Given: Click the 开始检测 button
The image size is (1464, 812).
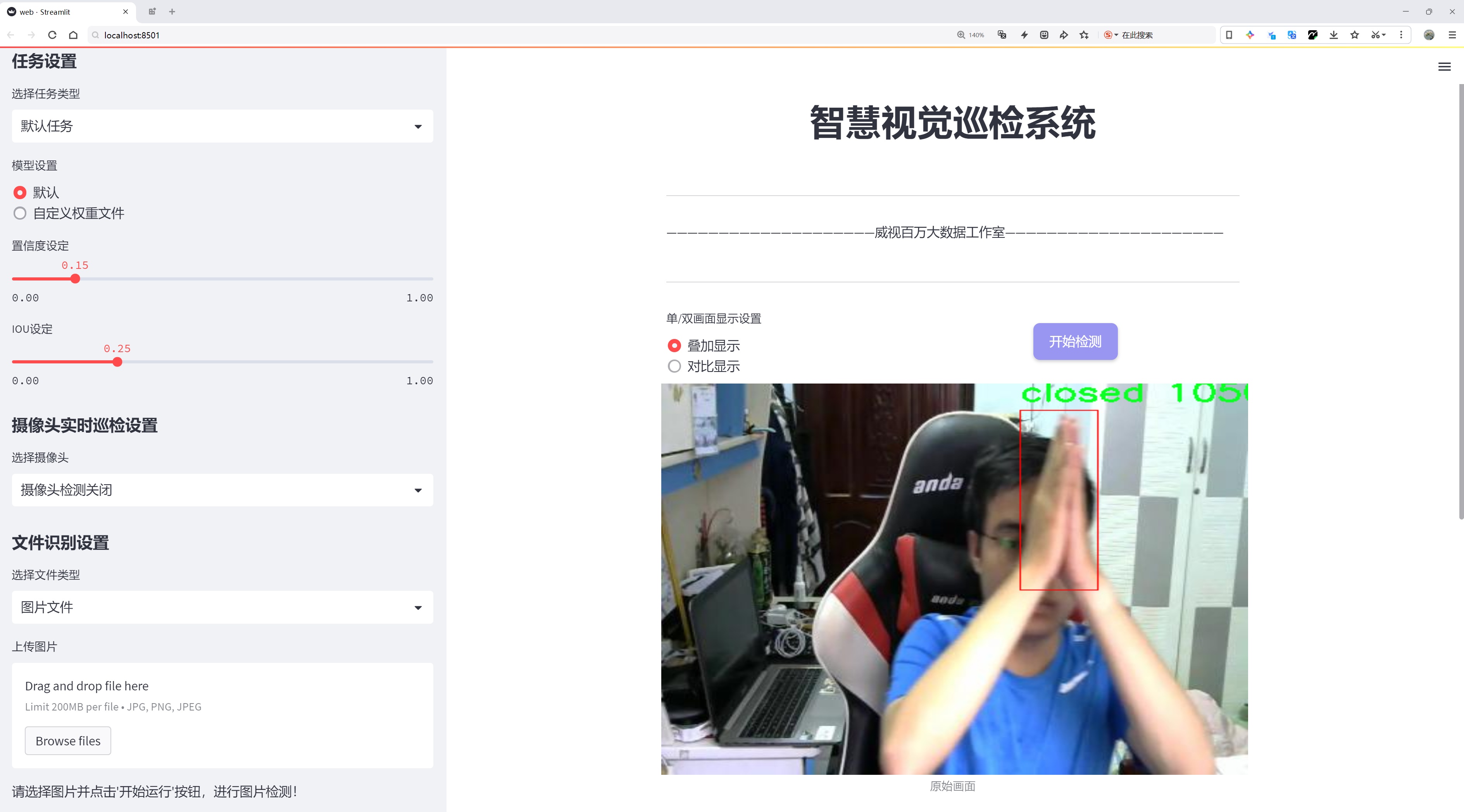Looking at the screenshot, I should pos(1075,341).
